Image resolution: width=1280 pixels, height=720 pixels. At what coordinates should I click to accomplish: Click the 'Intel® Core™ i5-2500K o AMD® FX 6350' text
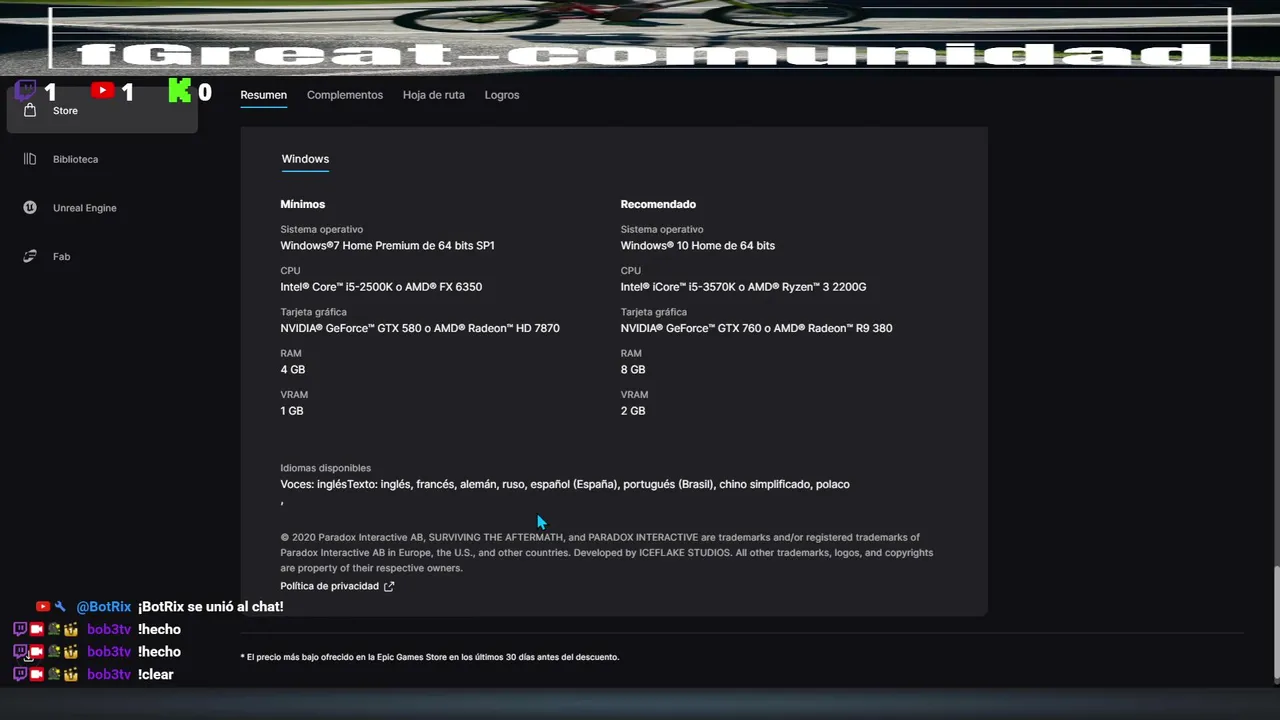pos(381,287)
